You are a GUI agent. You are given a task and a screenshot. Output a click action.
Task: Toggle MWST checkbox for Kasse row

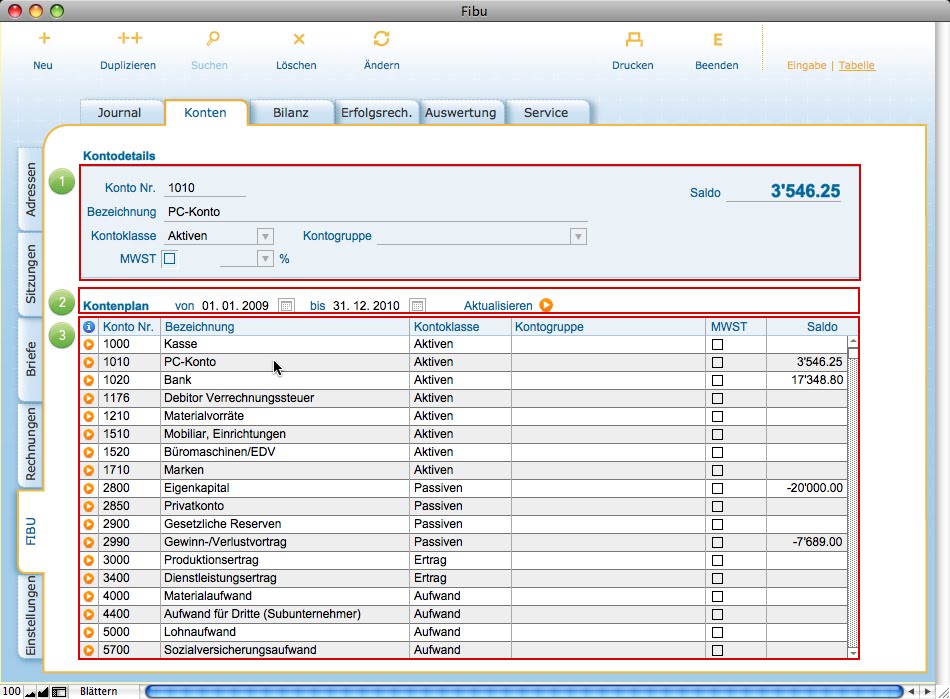pos(717,345)
